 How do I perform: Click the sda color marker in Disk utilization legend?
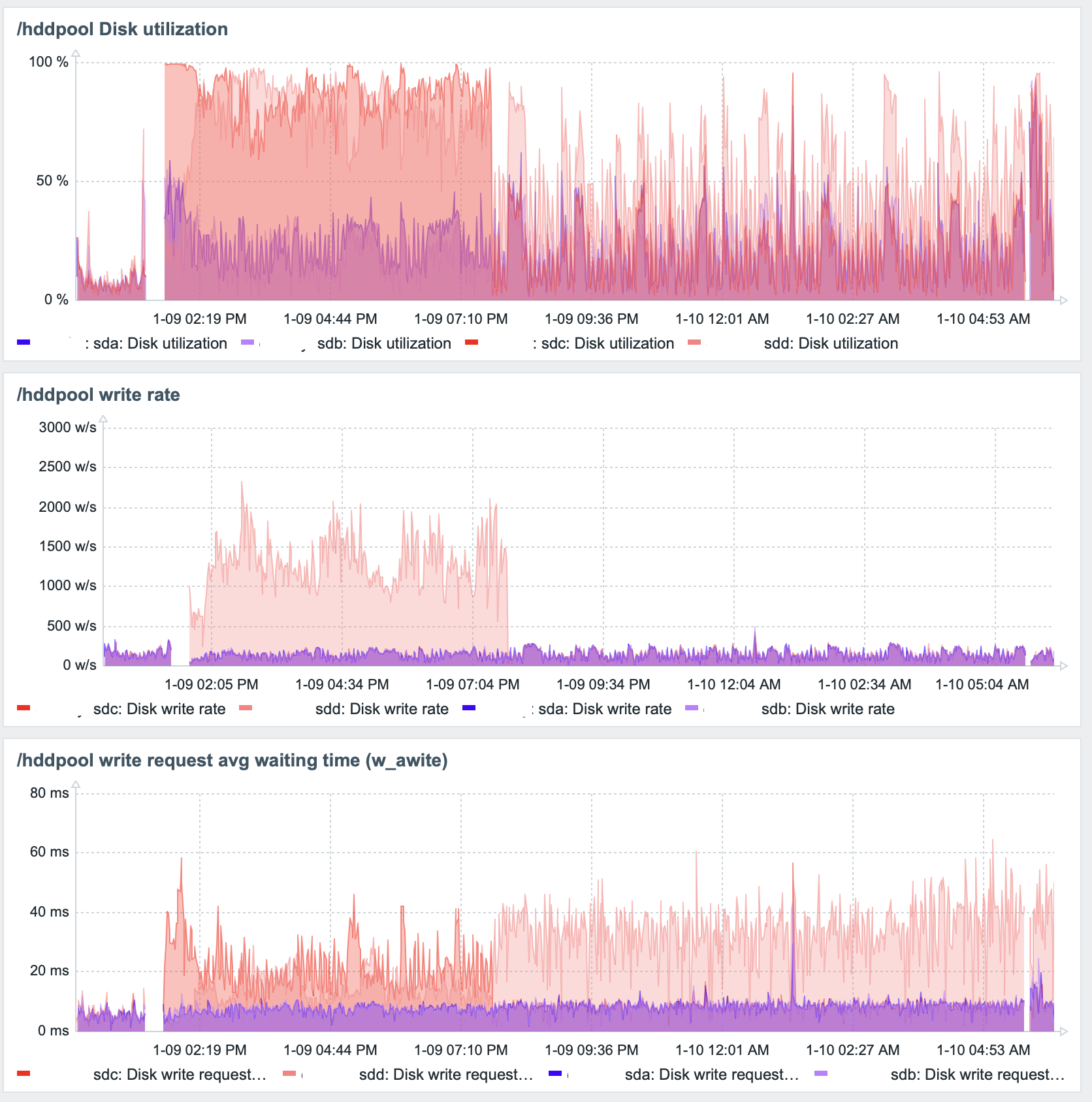(x=24, y=343)
